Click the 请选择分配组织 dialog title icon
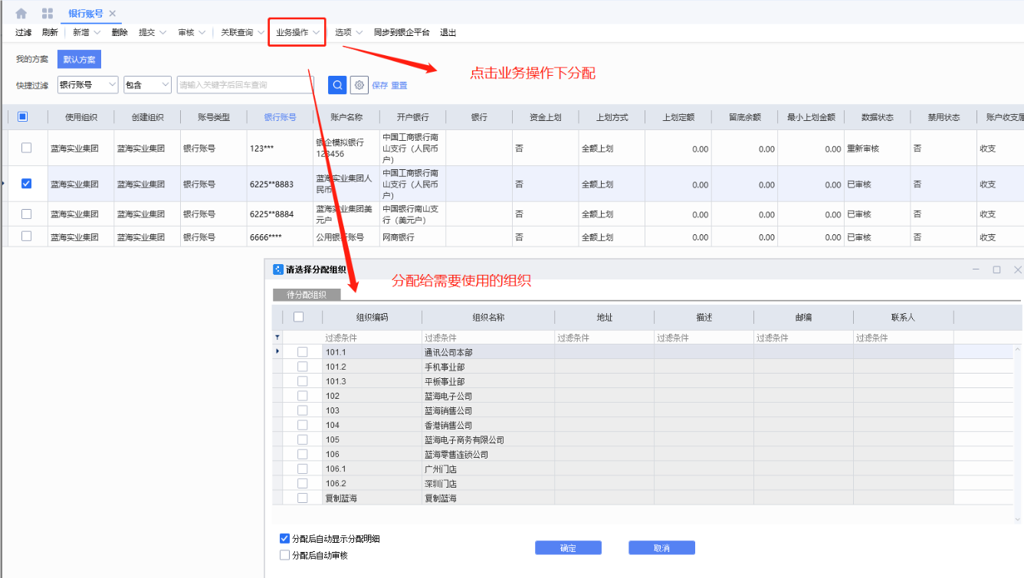1024x578 pixels. [278, 269]
